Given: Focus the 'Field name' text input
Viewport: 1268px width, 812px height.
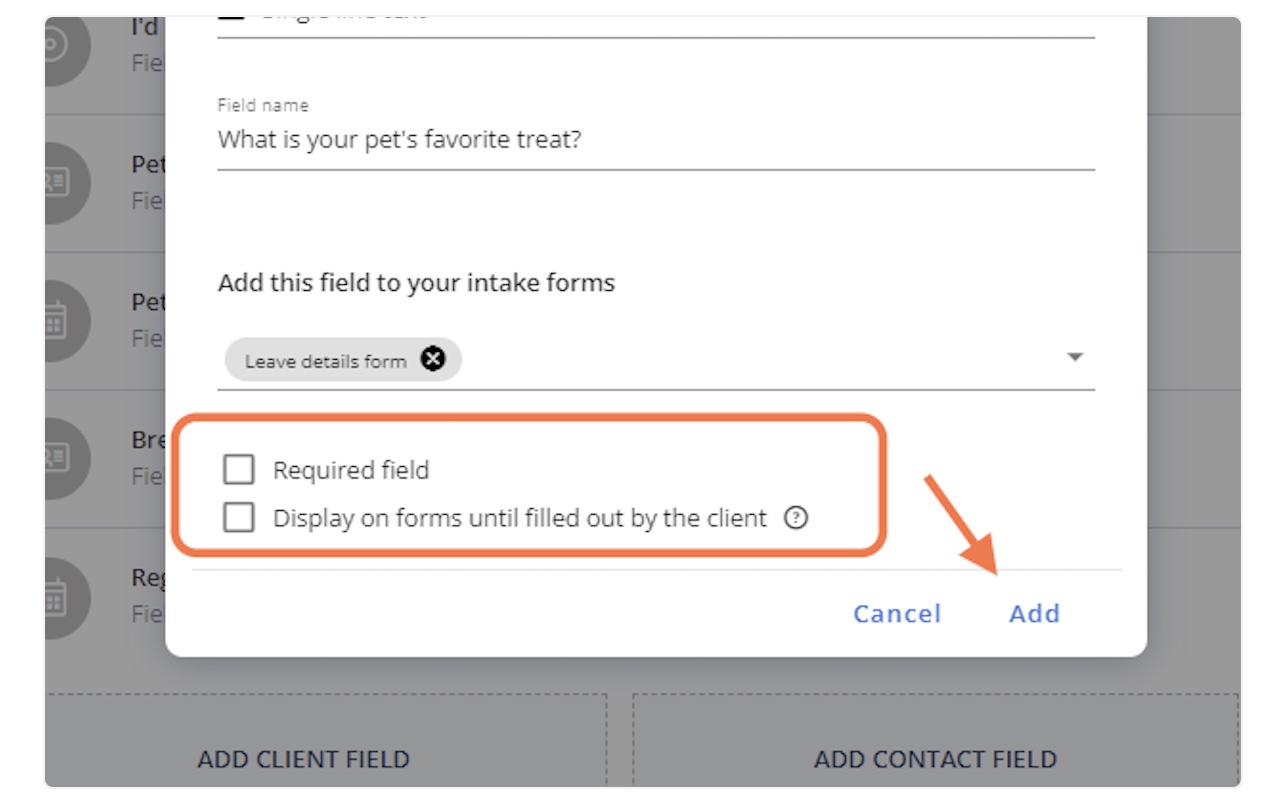Looking at the screenshot, I should point(655,140).
